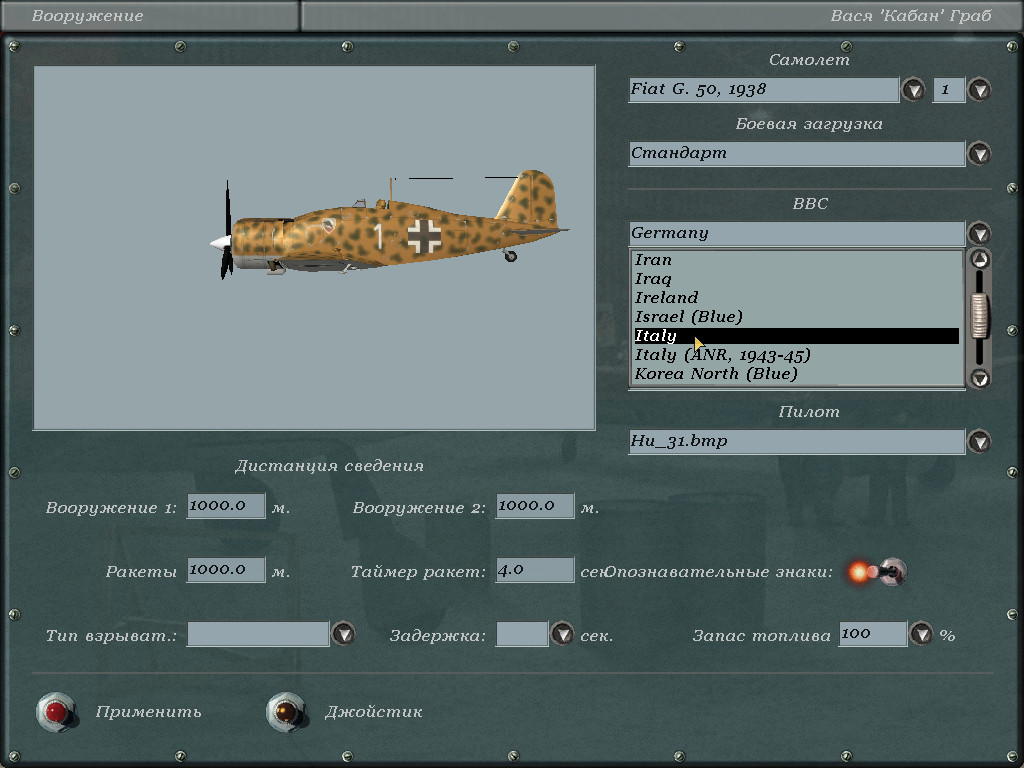Open the Пилот Hu_31.bmp dropdown arrow

[979, 441]
